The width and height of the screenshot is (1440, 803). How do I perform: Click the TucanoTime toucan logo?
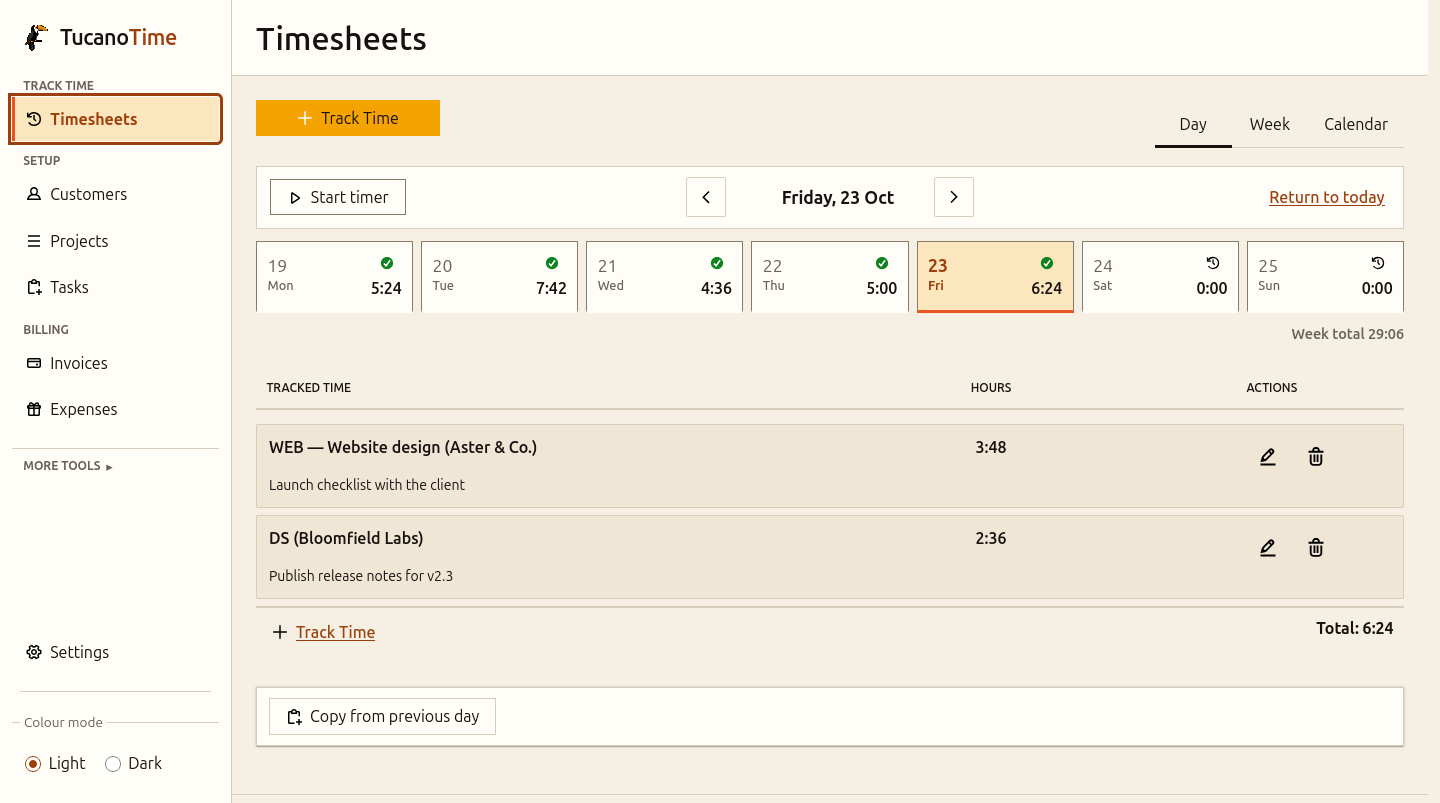pos(37,38)
